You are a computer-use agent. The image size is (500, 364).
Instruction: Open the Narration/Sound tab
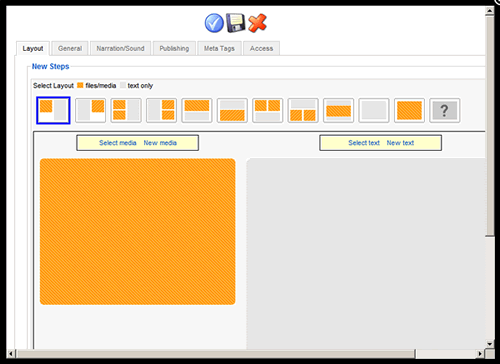120,49
